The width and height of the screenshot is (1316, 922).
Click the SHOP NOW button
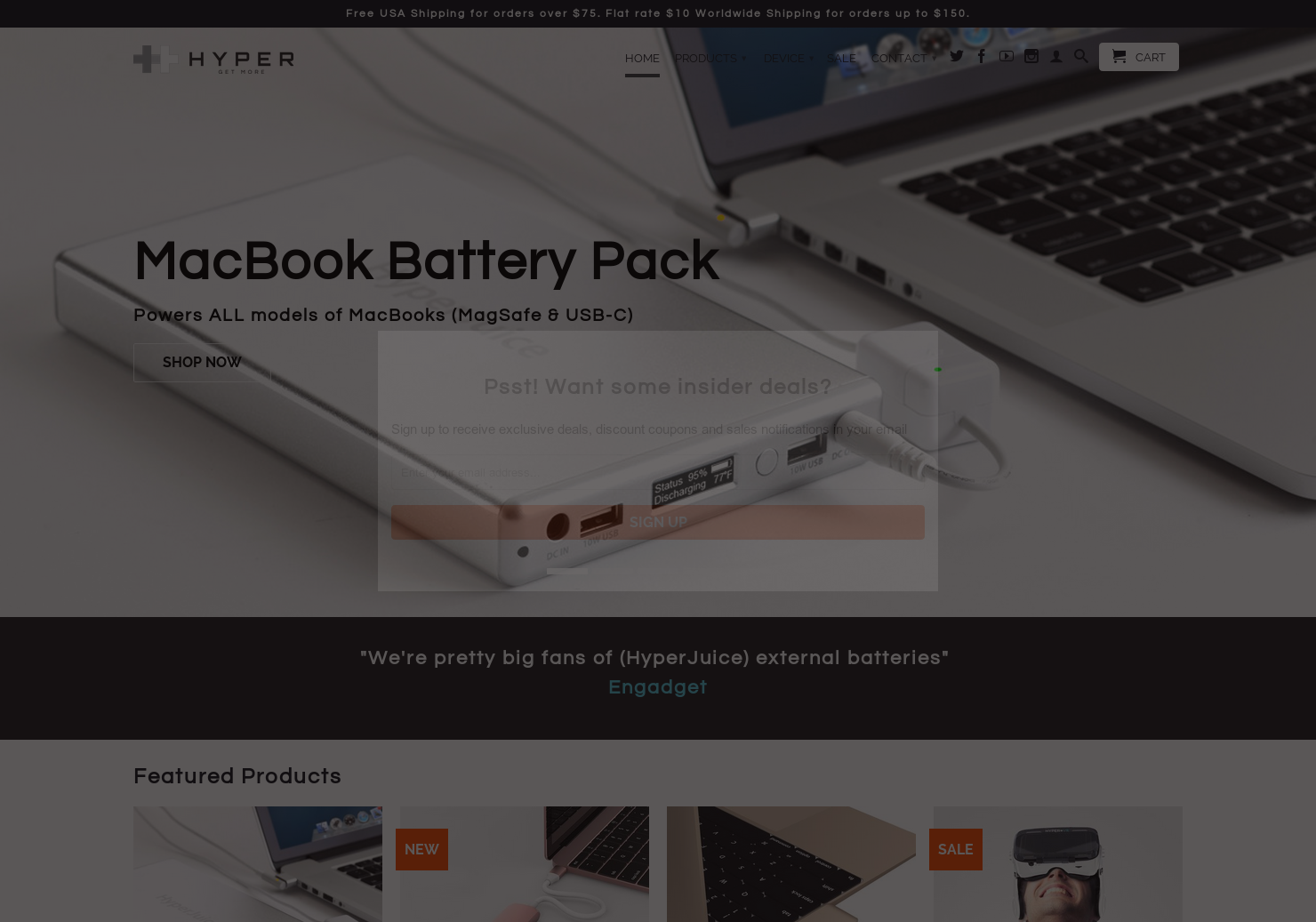click(202, 363)
